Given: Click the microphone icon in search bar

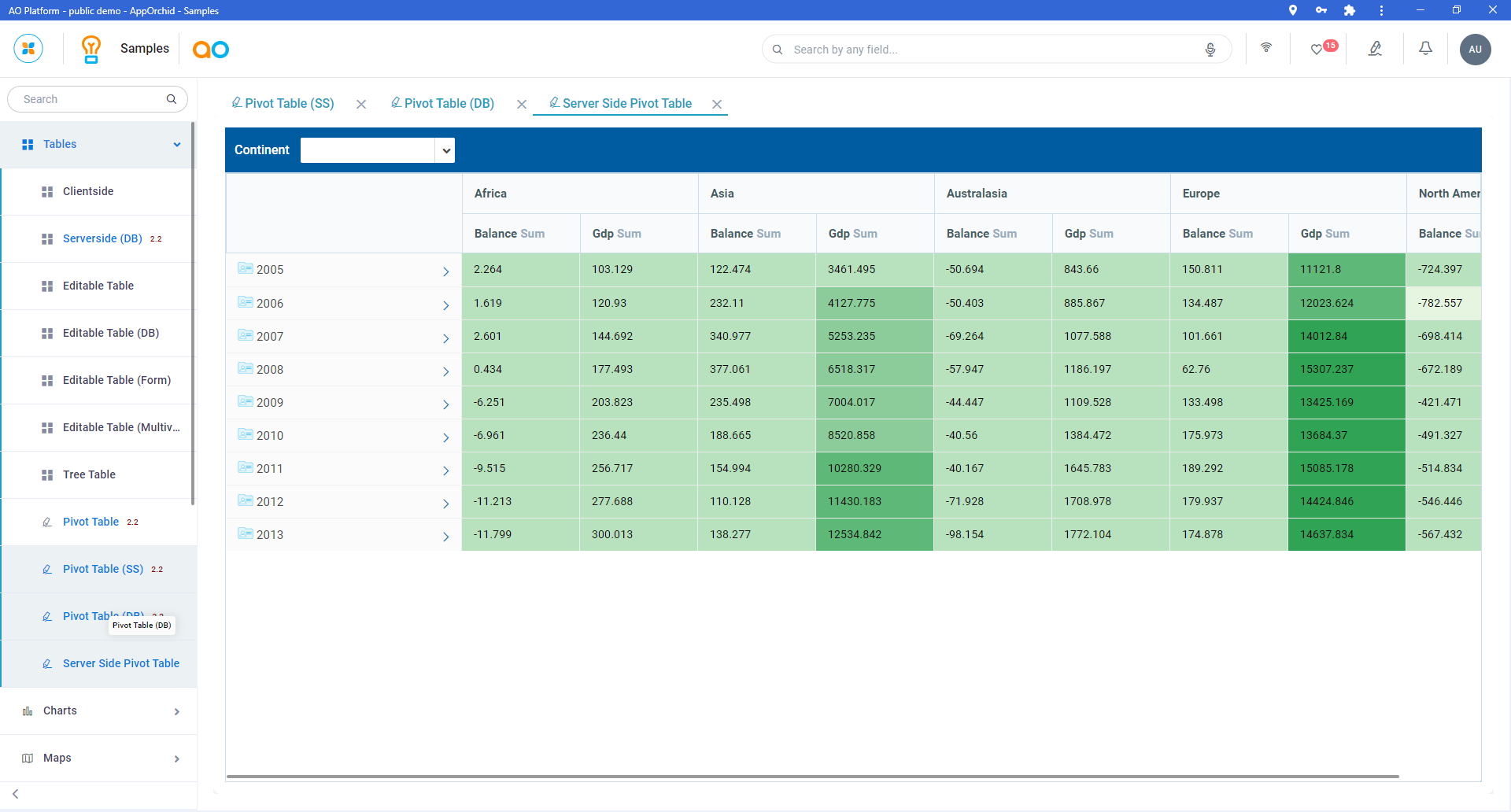Looking at the screenshot, I should [1210, 50].
